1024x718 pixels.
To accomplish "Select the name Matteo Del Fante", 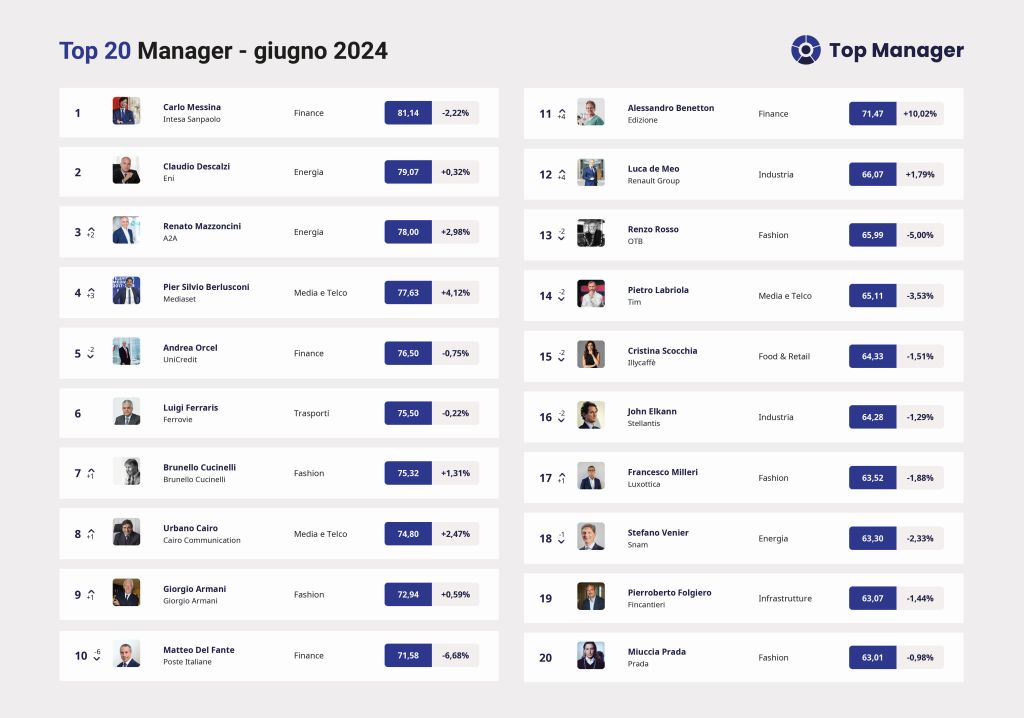I will point(199,649).
